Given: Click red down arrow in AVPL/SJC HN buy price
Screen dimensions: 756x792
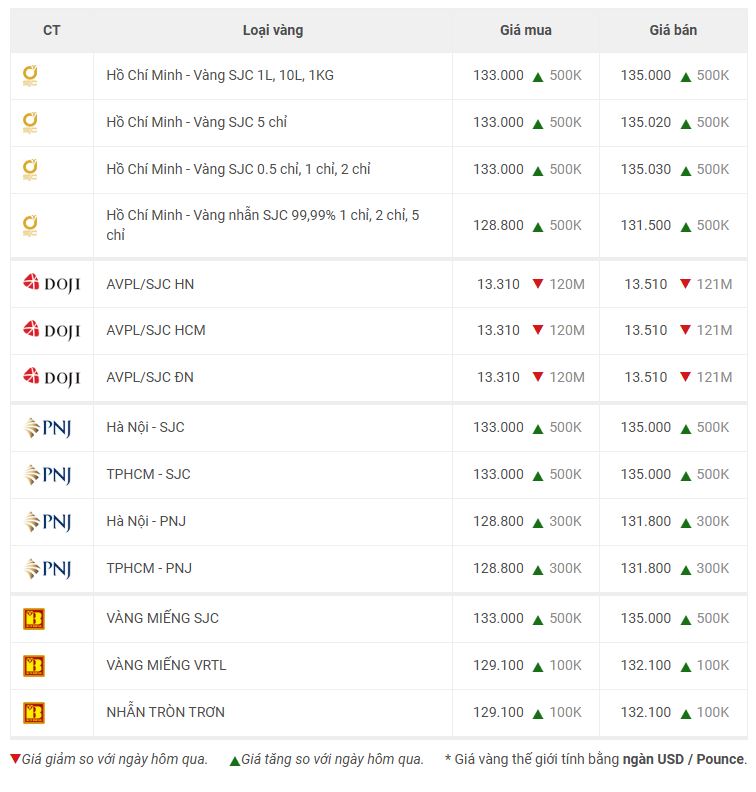Looking at the screenshot, I should coord(538,283).
